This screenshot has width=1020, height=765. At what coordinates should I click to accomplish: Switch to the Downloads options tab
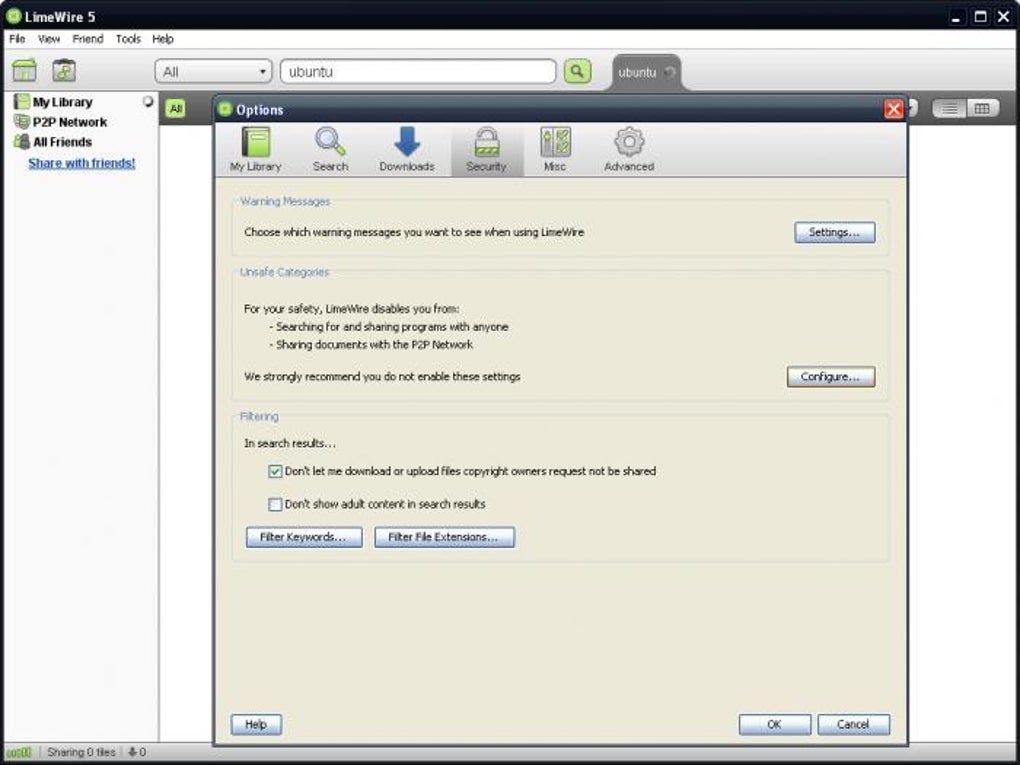pos(407,149)
